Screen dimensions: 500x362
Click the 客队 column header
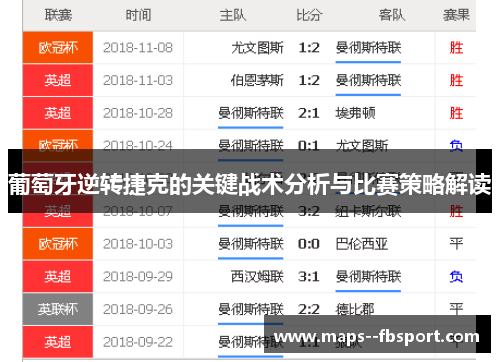[x=392, y=15]
